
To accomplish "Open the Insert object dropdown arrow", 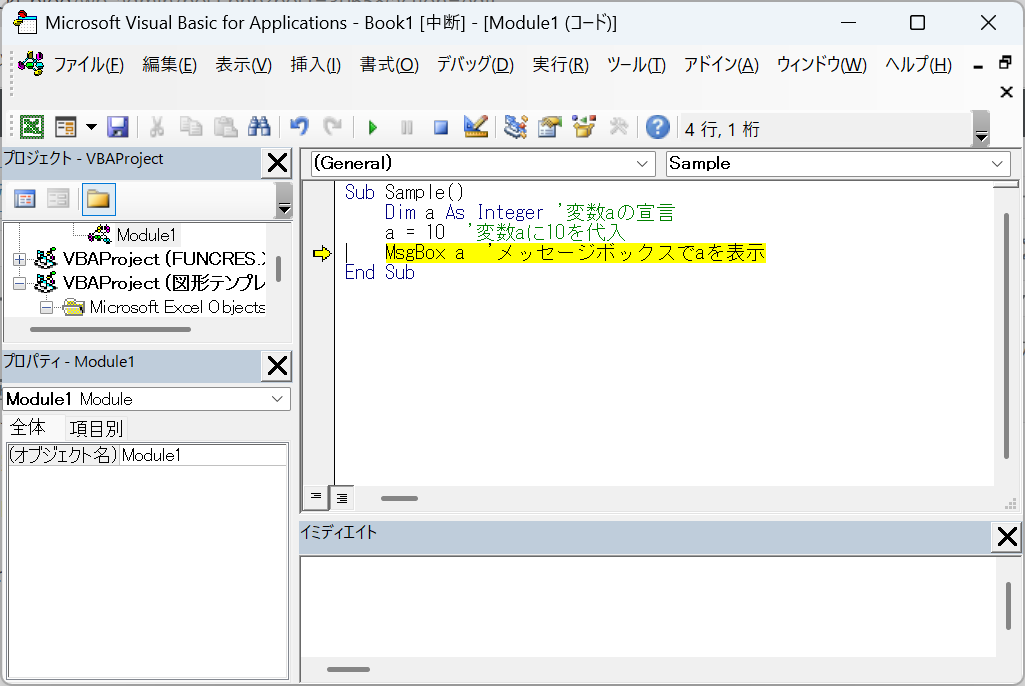I will click(x=92, y=127).
